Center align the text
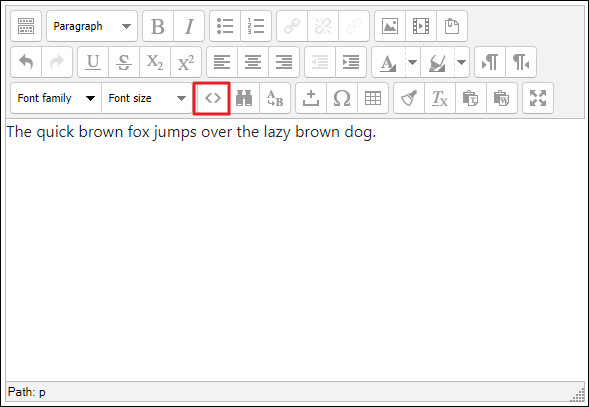Screen dimensions: 589x407 pyautogui.click(x=253, y=62)
